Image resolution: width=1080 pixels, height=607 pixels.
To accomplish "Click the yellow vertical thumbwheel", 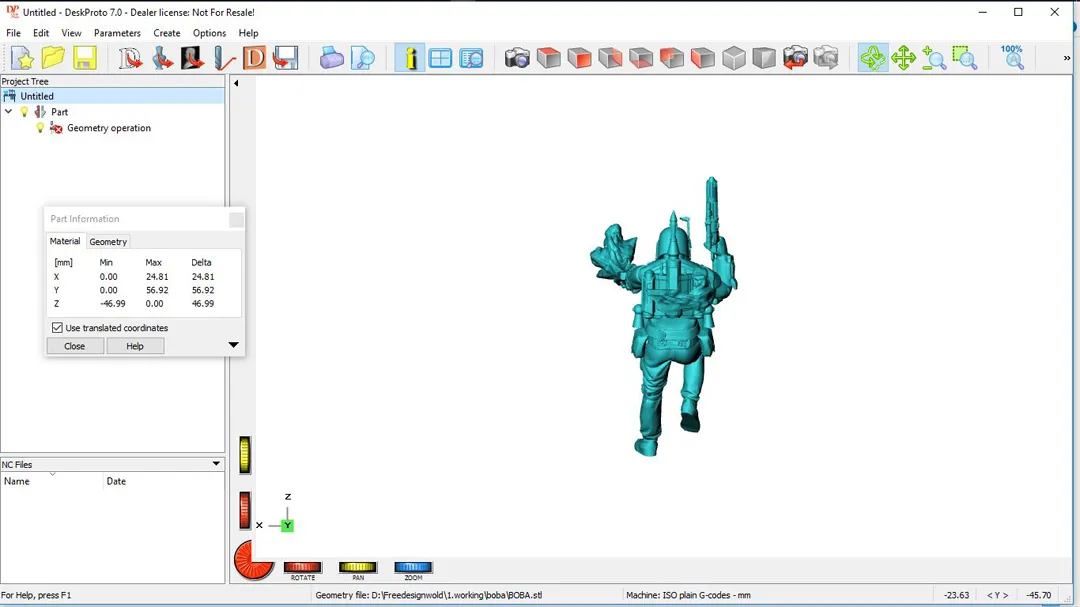I will (245, 455).
